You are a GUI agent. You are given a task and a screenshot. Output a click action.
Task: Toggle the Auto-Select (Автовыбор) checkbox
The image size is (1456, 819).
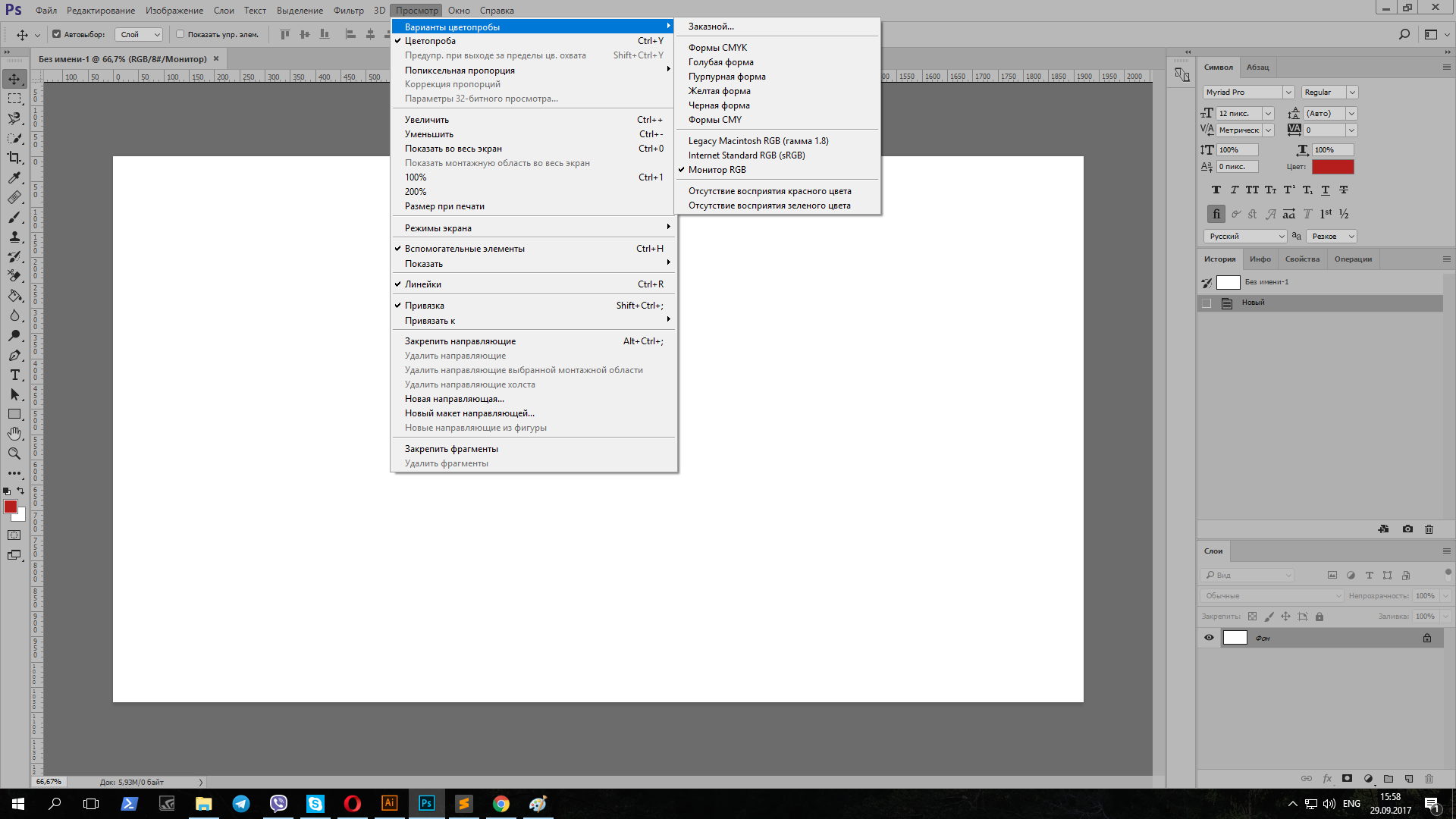[x=57, y=34]
